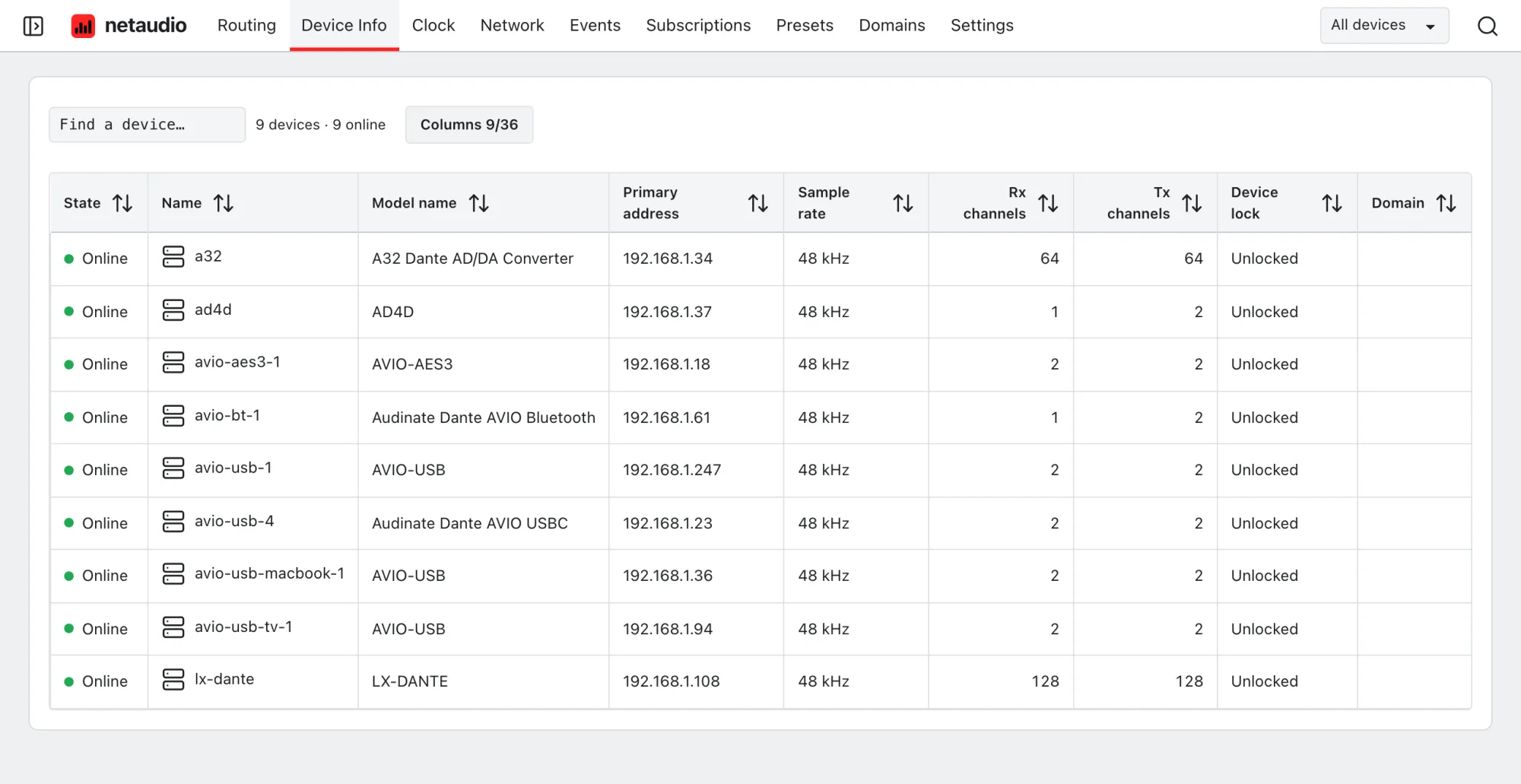Image resolution: width=1521 pixels, height=784 pixels.
Task: Click the 9 devices · 9 online text
Action: click(x=320, y=125)
